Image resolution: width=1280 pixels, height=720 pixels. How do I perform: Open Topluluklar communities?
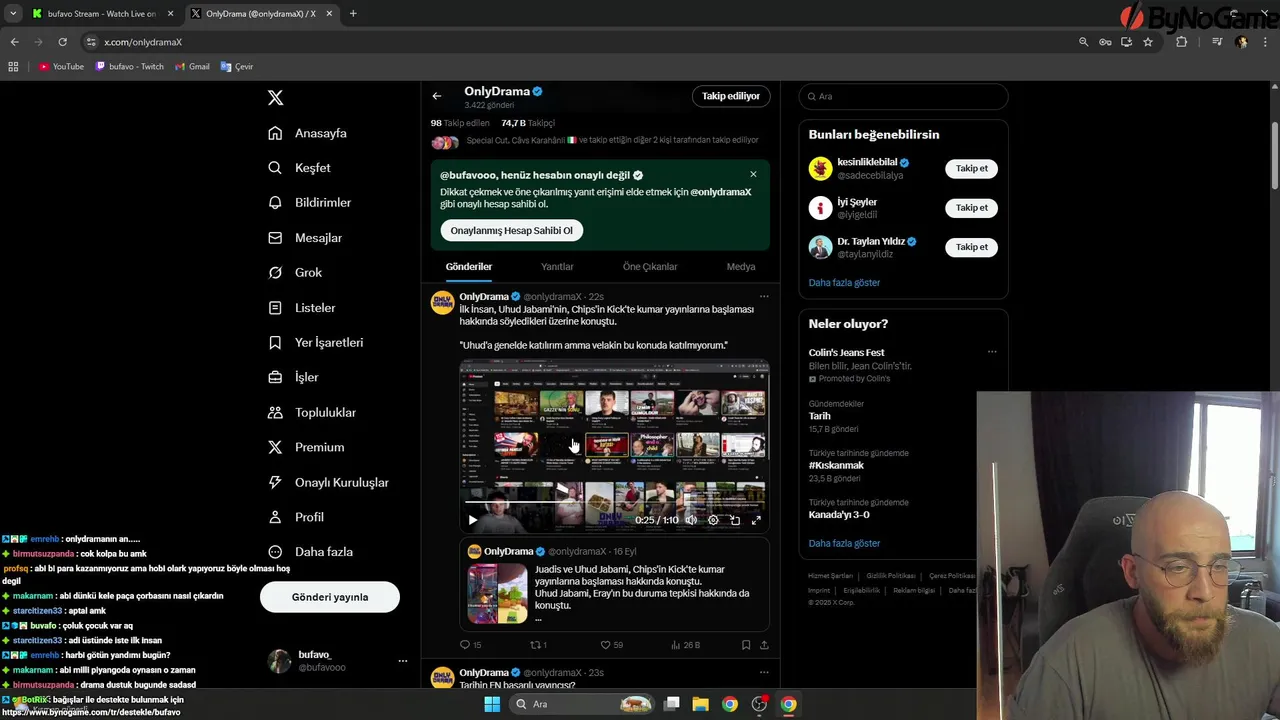click(x=312, y=413)
